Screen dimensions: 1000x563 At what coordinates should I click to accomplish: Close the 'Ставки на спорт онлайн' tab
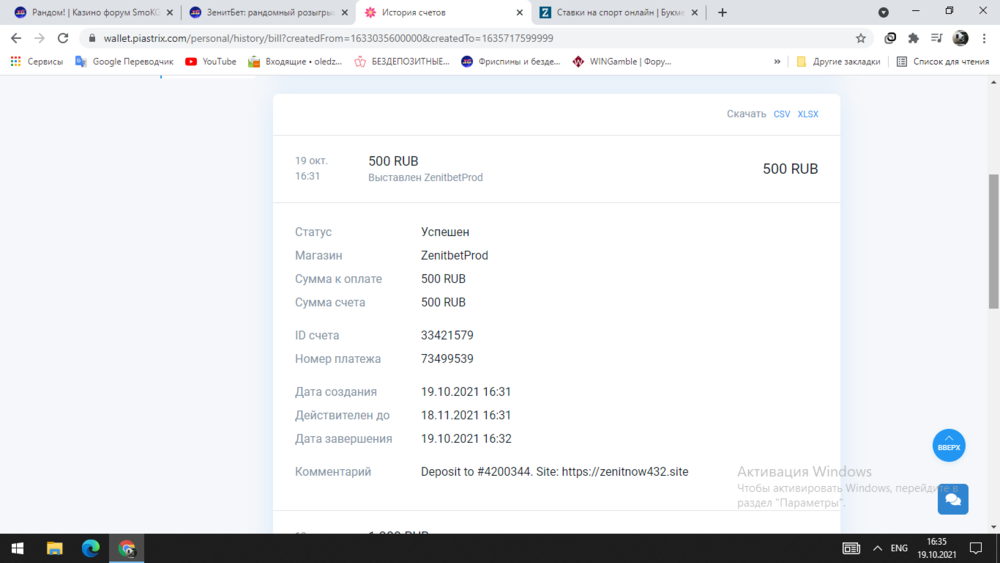(x=695, y=13)
